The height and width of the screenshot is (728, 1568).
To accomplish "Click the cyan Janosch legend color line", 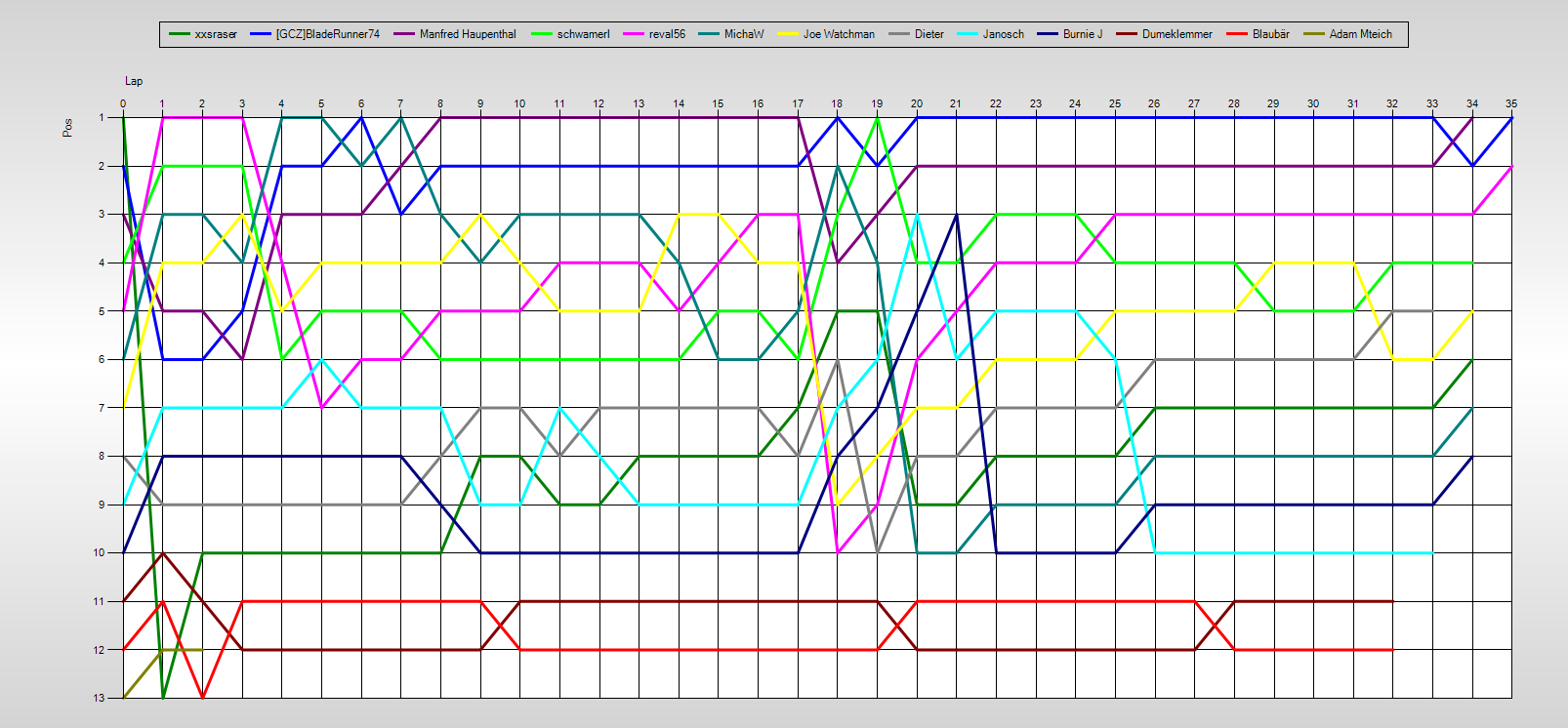I will pos(968,34).
